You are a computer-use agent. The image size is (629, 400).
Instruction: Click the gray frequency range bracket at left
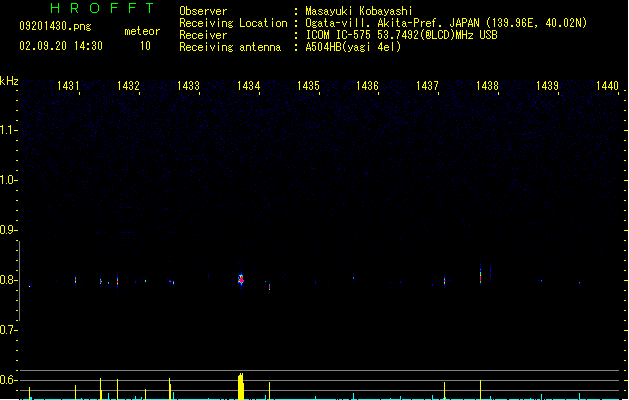pos(19,281)
